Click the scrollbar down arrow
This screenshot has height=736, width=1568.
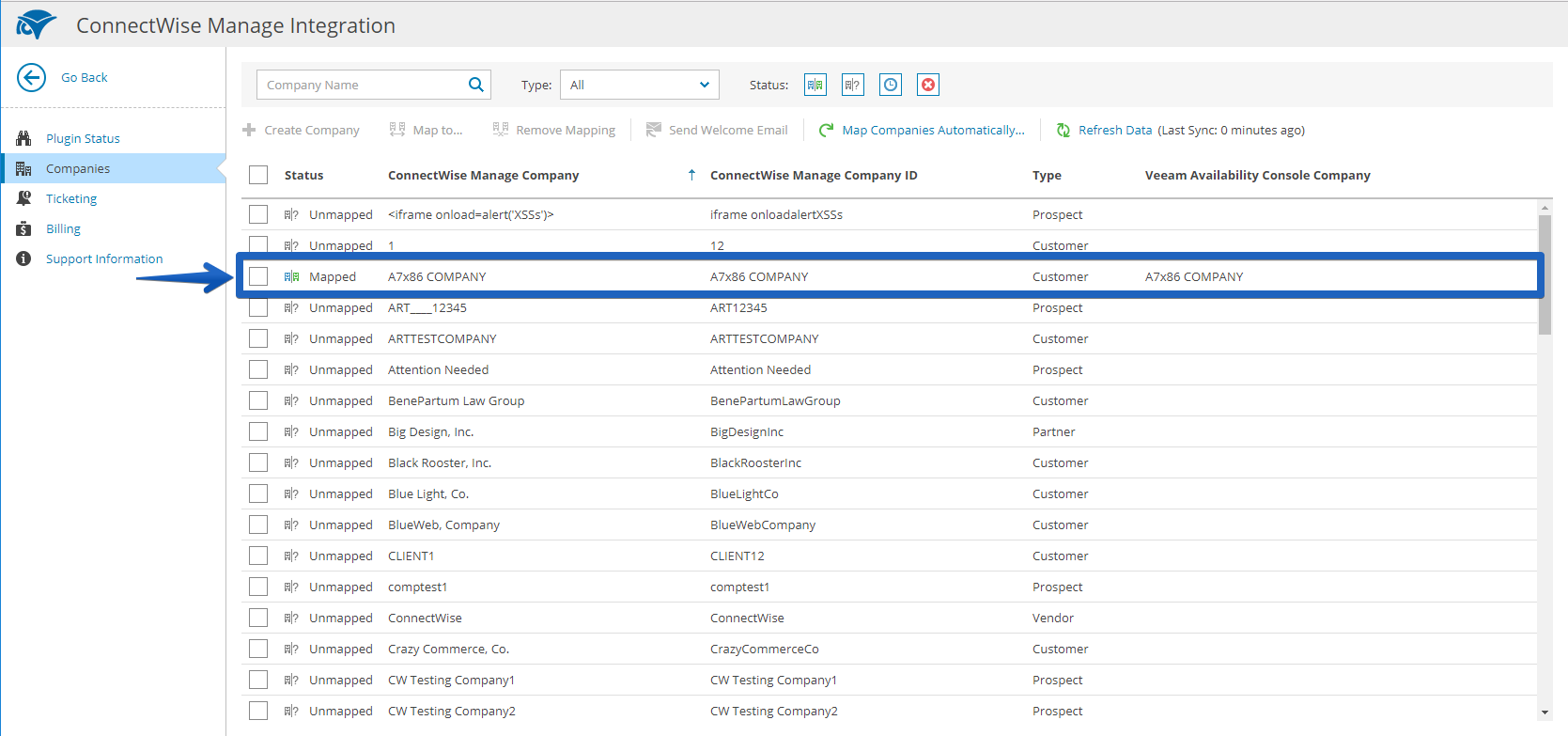[1545, 713]
